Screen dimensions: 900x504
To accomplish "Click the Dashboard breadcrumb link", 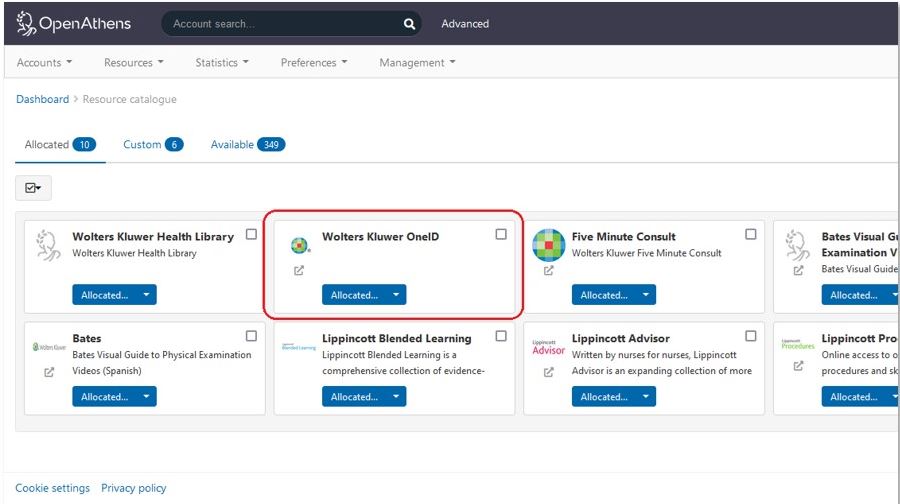I will (x=42, y=99).
